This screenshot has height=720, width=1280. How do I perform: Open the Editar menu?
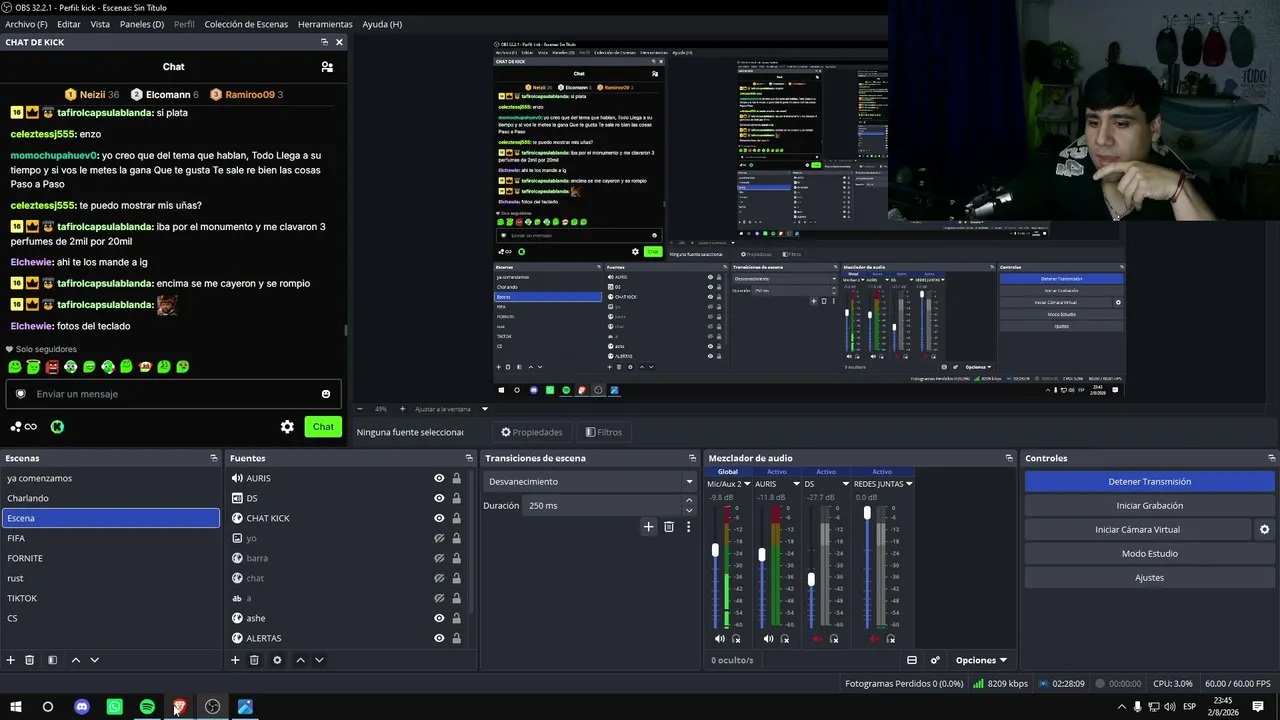click(69, 24)
